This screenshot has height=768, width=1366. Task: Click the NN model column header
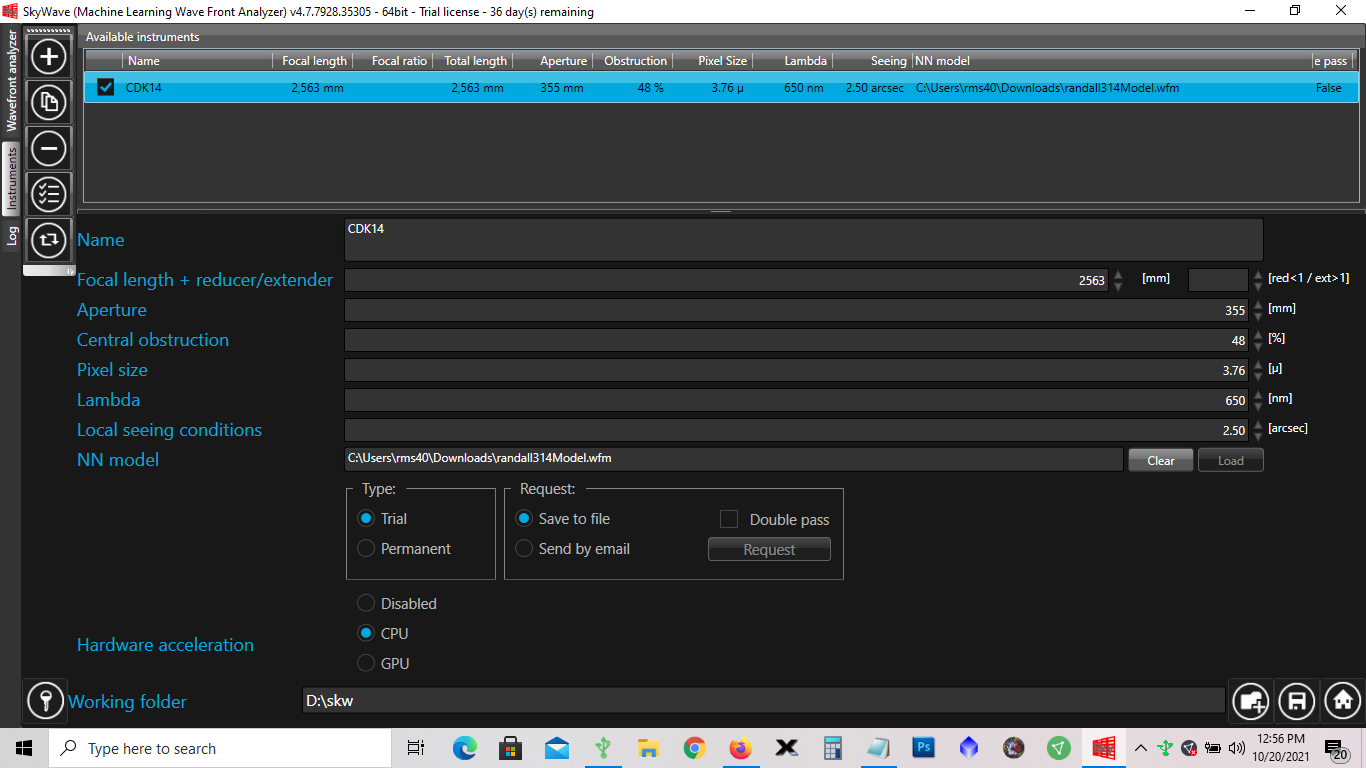[1111, 61]
